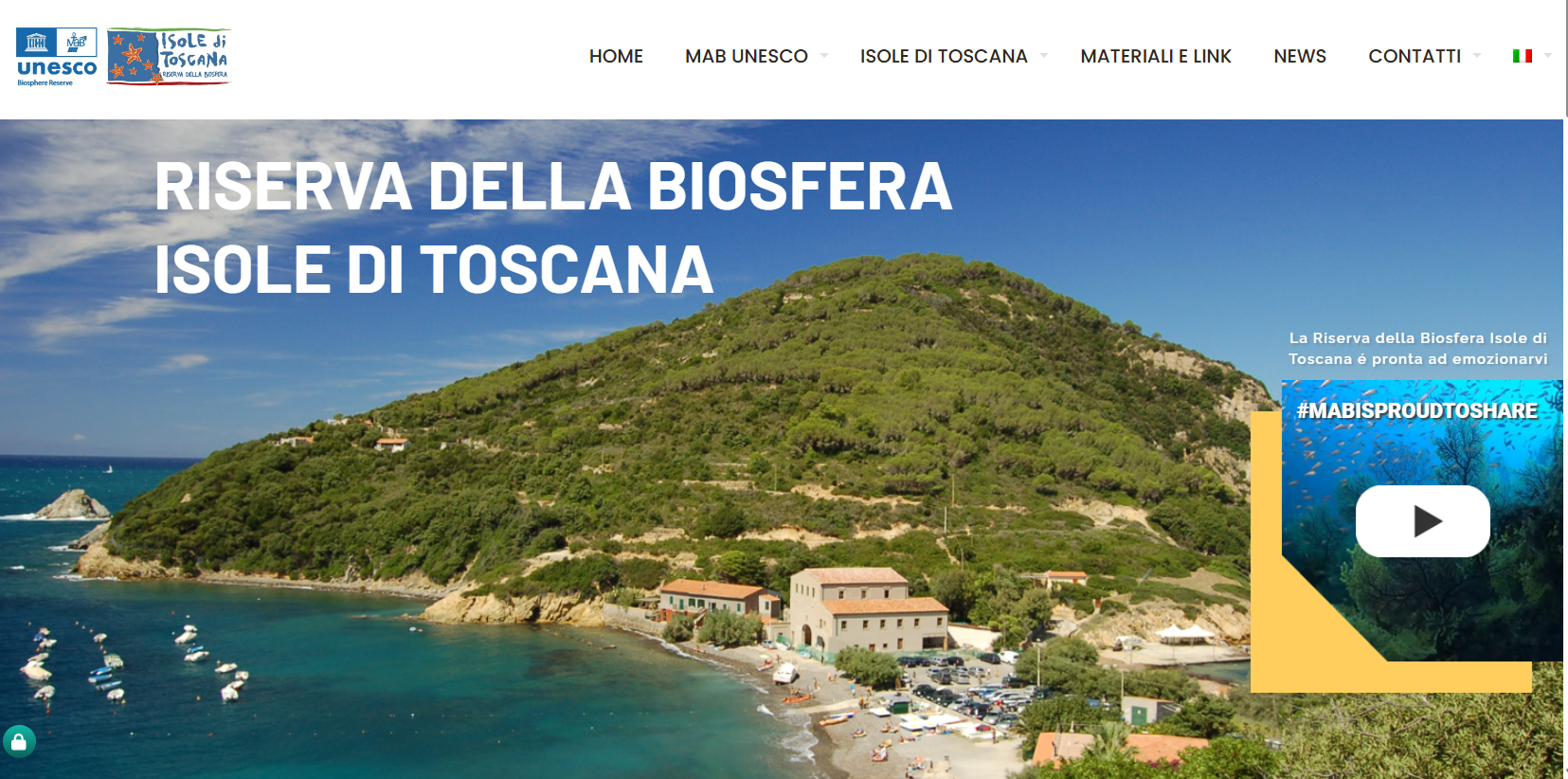The height and width of the screenshot is (779, 1568).
Task: Open the language selector dropdown arrow
Action: tap(1548, 56)
